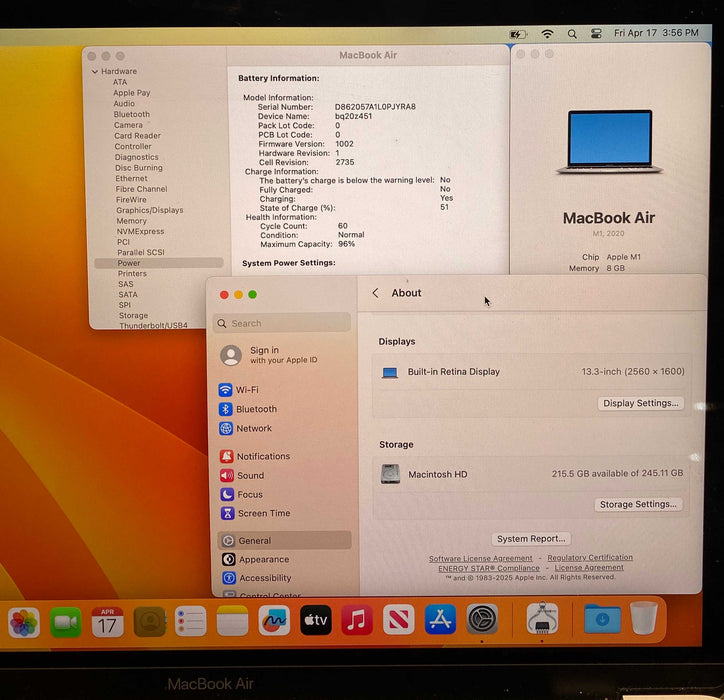Screen dimensions: 724x700
Task: Open Reminders app in the Dock
Action: click(191, 622)
